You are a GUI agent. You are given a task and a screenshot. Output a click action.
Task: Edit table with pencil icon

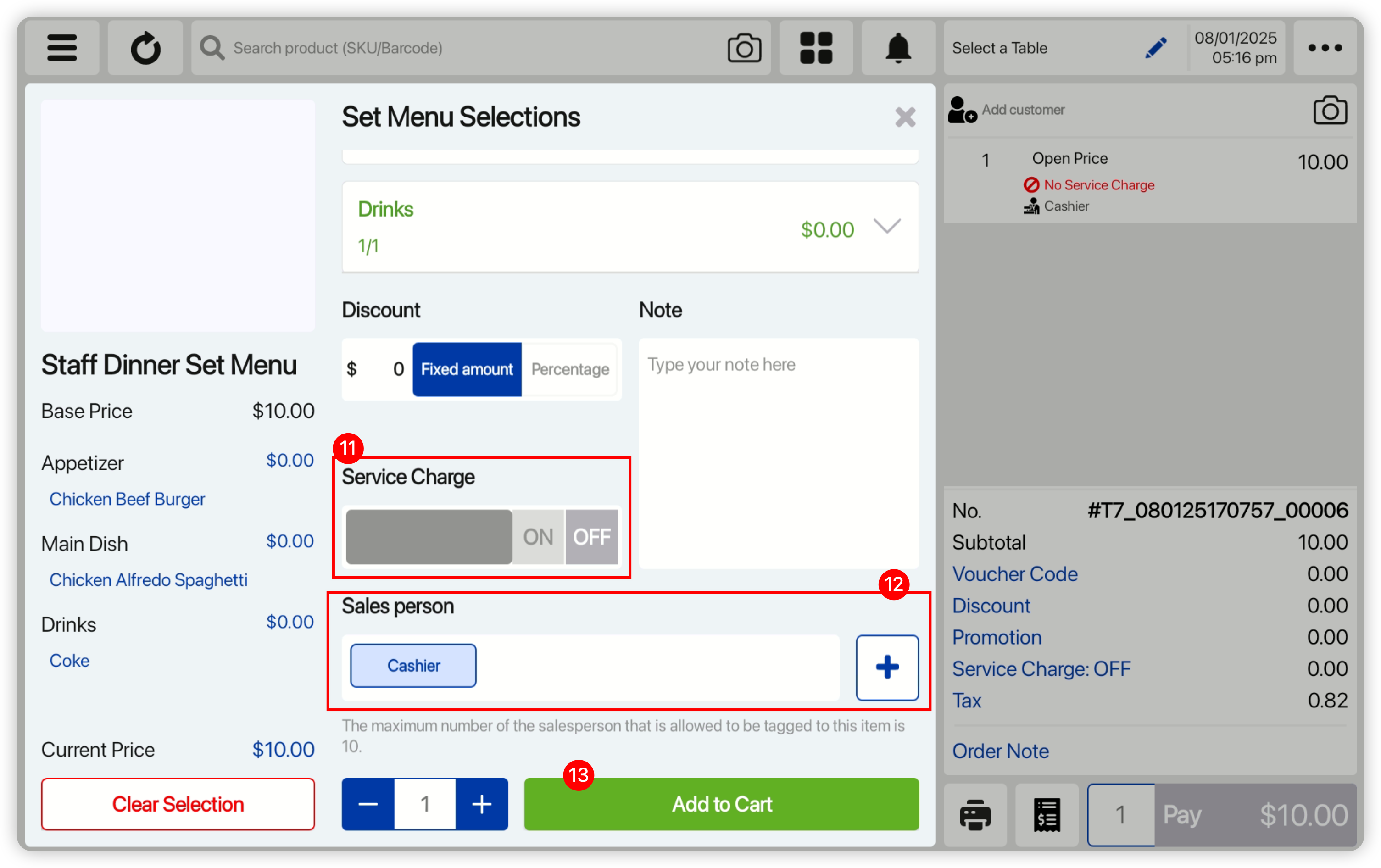(1155, 48)
